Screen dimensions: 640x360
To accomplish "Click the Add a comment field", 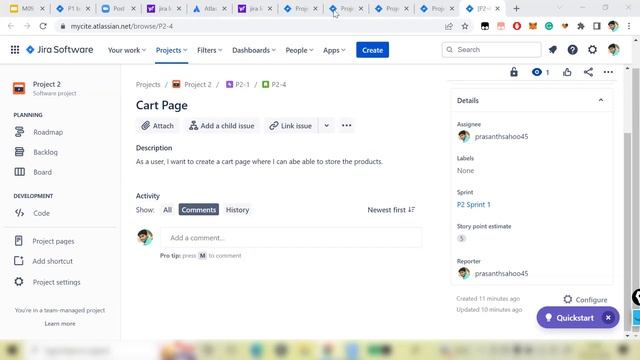I will tap(291, 238).
